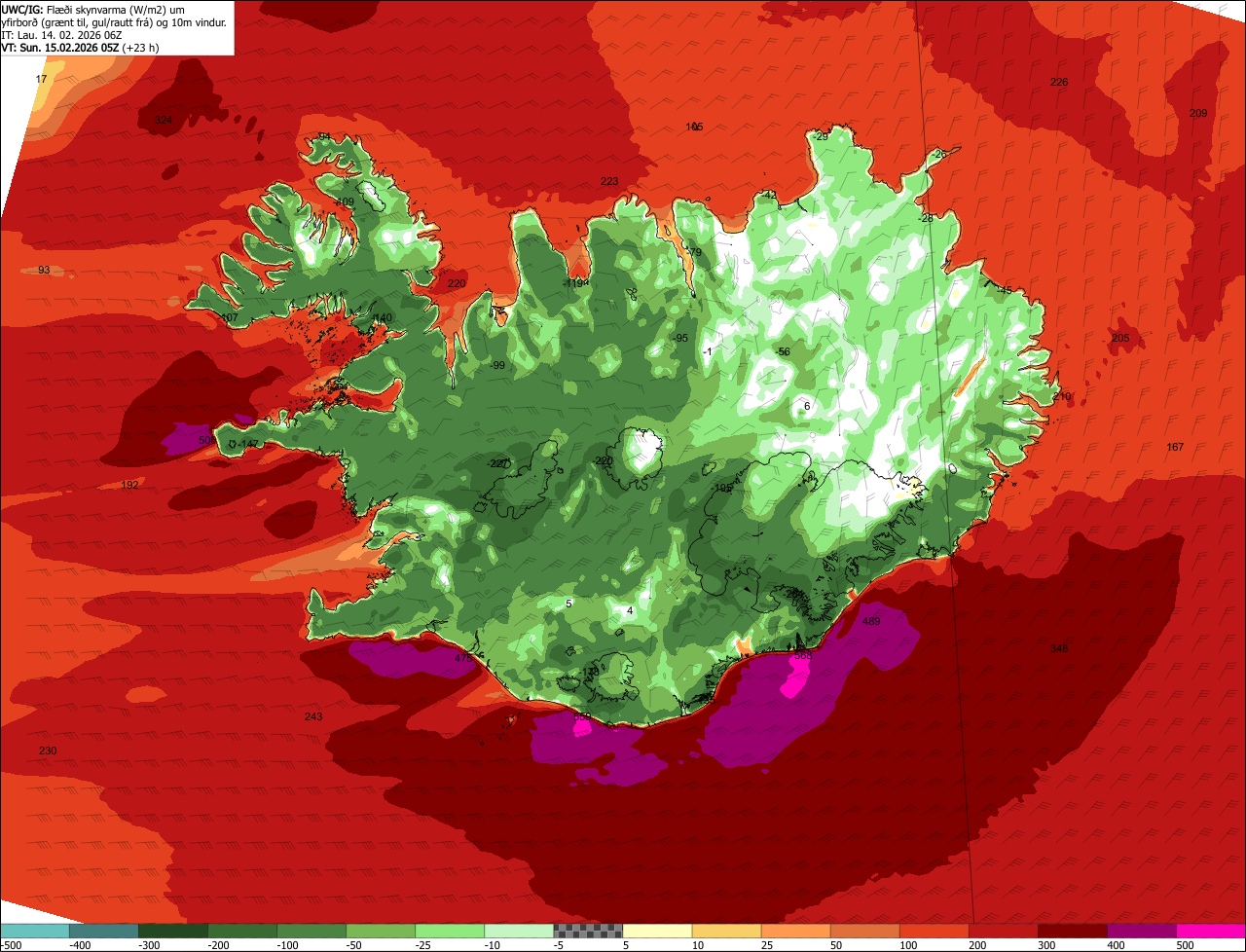This screenshot has width=1246, height=952.
Task: Click the map value 243 southwest of Iceland
Action: pos(313,717)
